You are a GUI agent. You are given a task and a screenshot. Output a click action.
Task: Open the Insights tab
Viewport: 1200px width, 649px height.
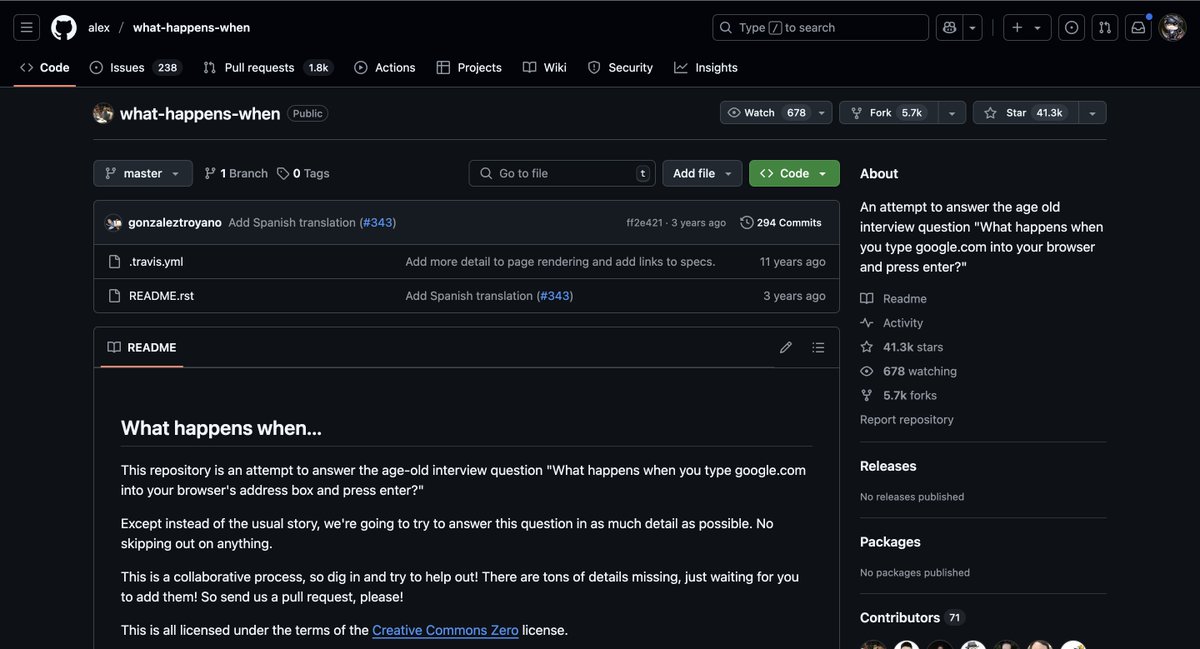[x=706, y=68]
